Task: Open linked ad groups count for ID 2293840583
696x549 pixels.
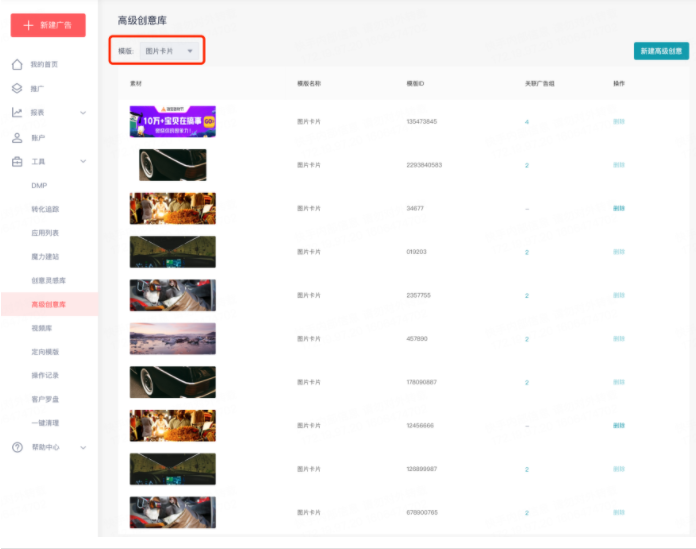Action: point(527,165)
